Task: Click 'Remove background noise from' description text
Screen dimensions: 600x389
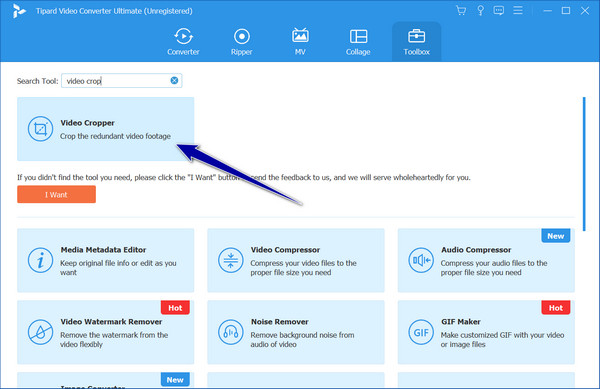Action: (x=302, y=335)
